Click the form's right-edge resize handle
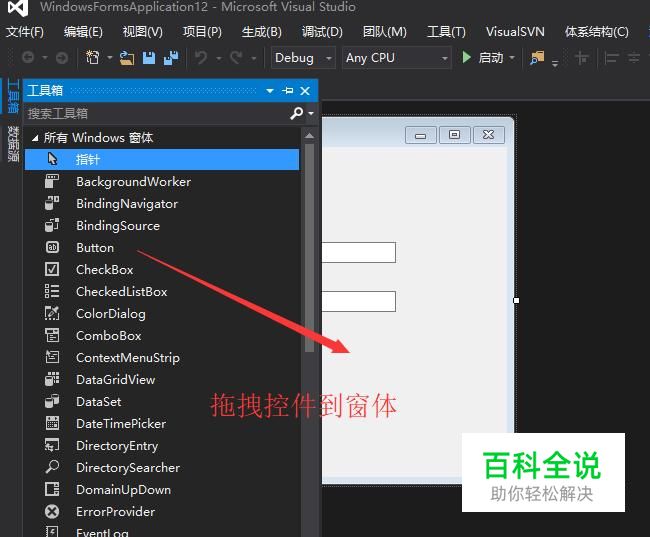The height and width of the screenshot is (537, 650). (516, 300)
